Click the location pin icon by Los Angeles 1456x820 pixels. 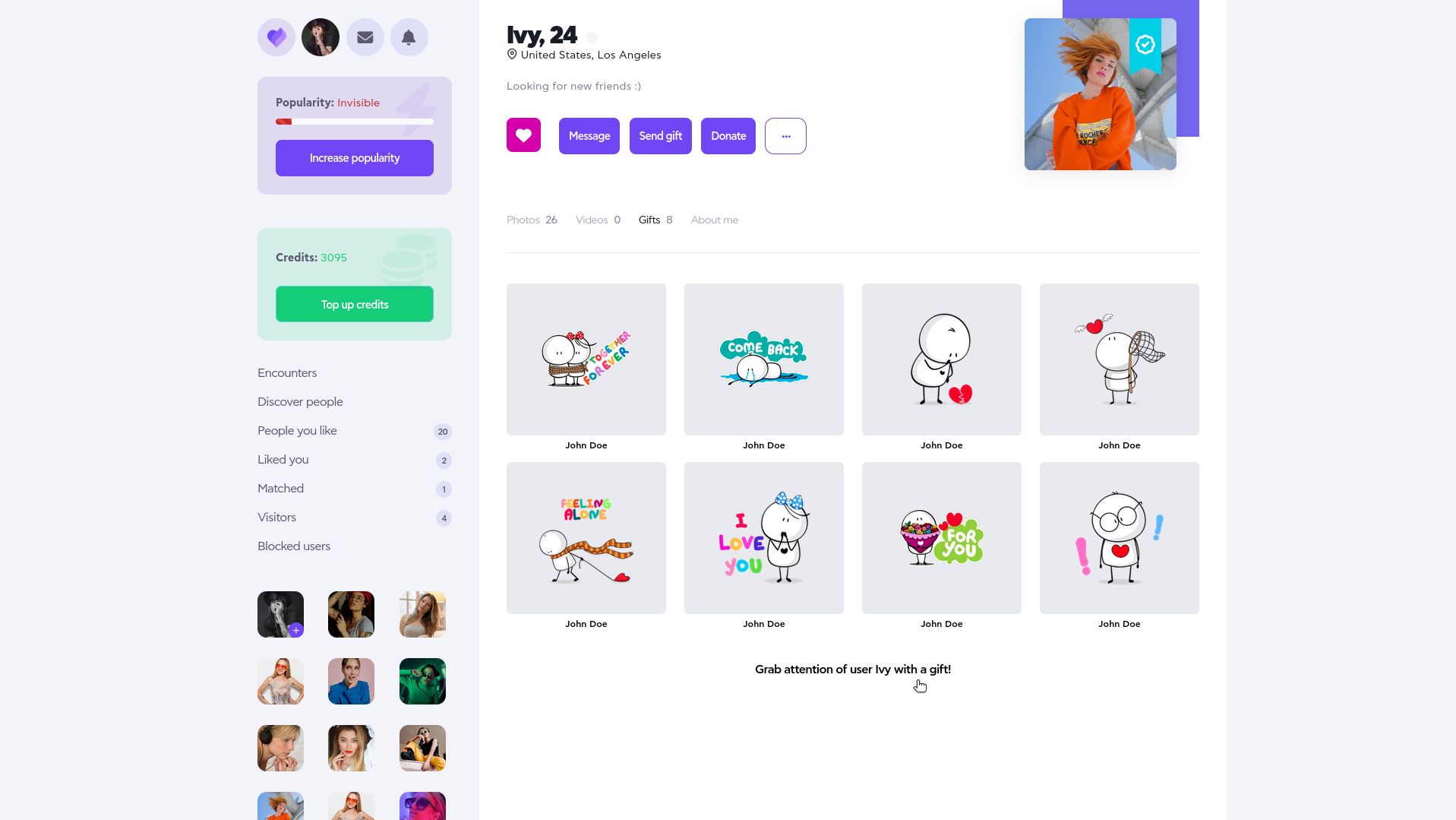pyautogui.click(x=512, y=55)
